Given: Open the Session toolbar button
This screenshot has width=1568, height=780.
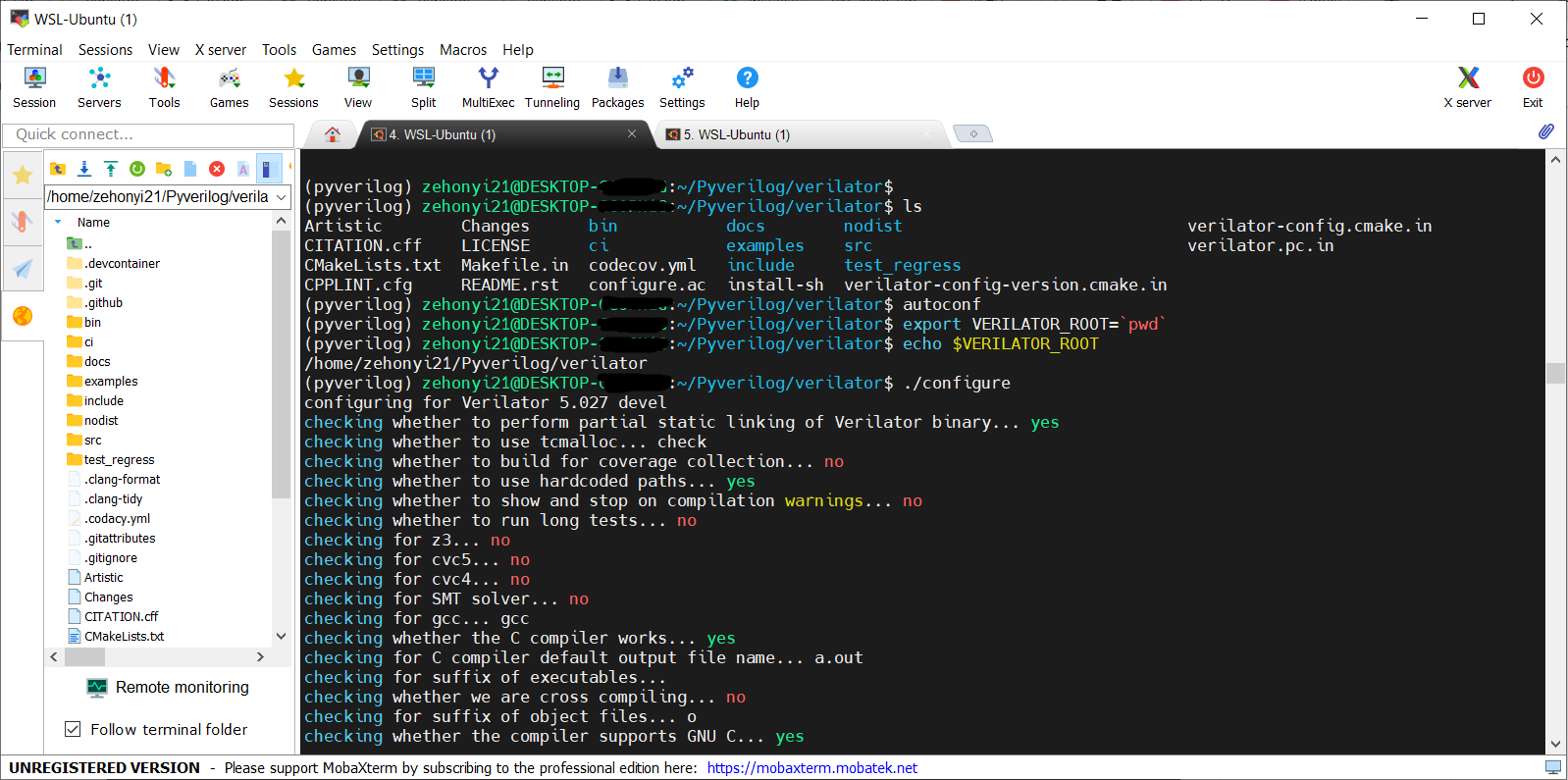Looking at the screenshot, I should pos(34,87).
